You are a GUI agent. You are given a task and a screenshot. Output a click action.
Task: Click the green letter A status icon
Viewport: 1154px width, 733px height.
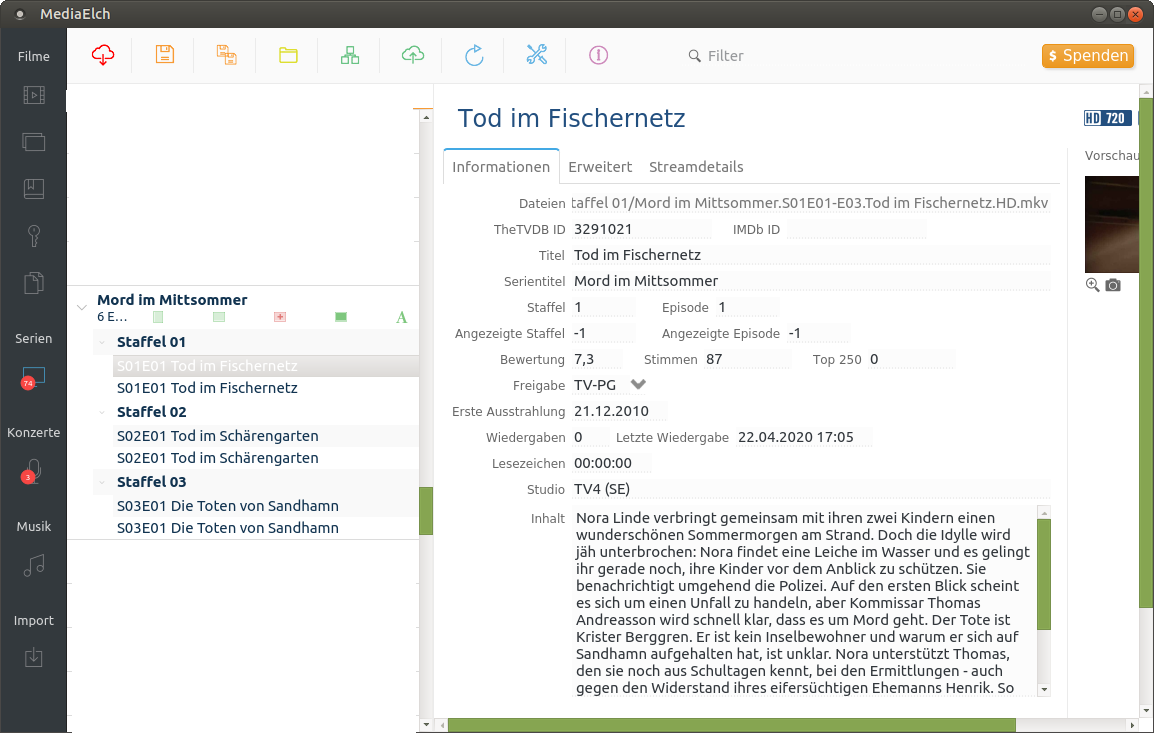coord(401,317)
